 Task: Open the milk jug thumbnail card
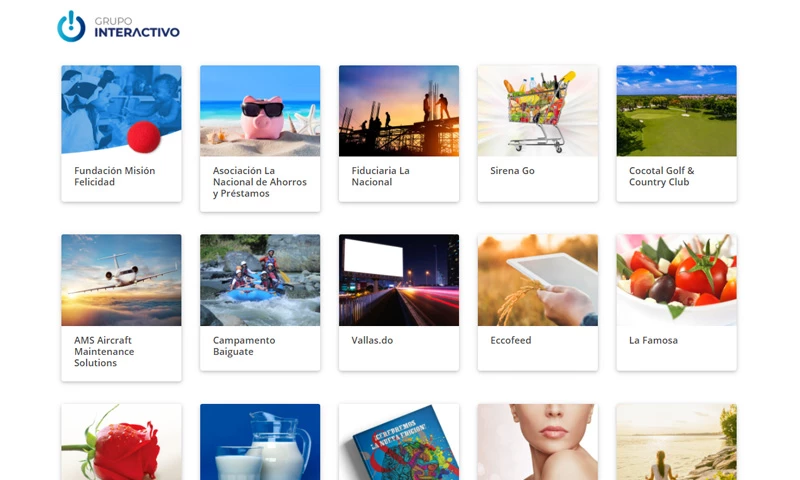(x=260, y=442)
